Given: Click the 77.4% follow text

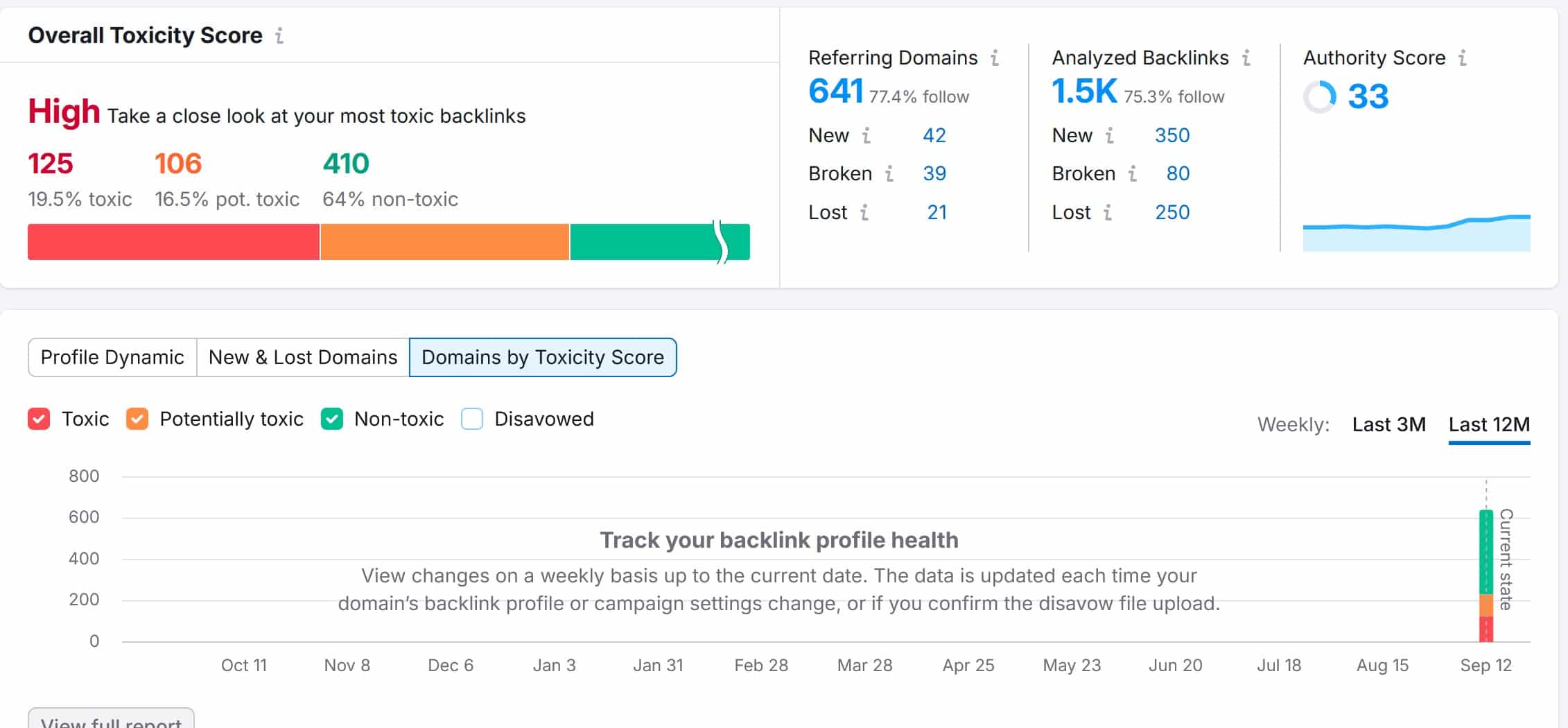Looking at the screenshot, I should click(919, 96).
